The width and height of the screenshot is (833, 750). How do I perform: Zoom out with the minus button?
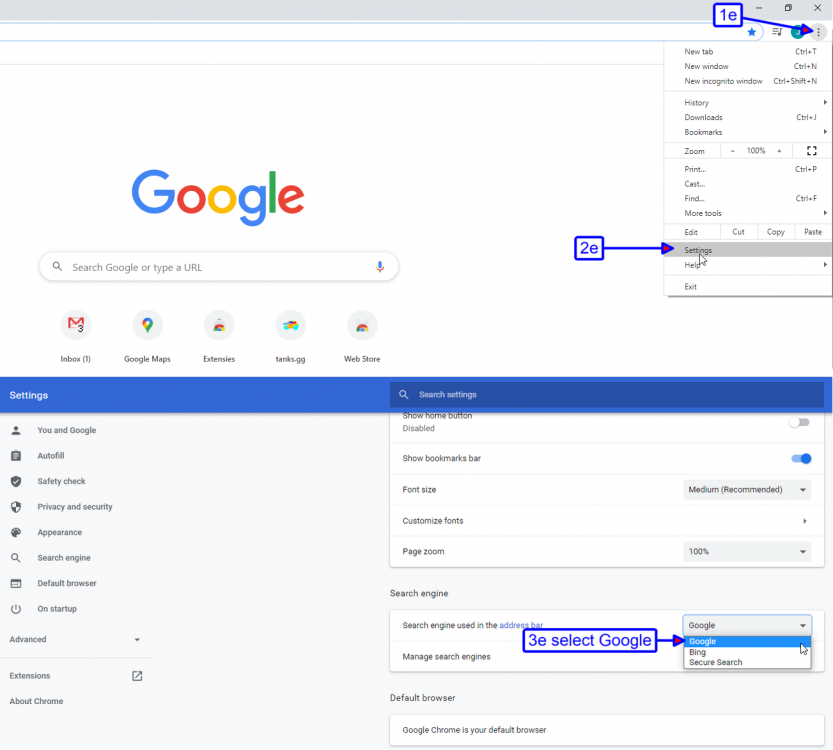click(733, 151)
